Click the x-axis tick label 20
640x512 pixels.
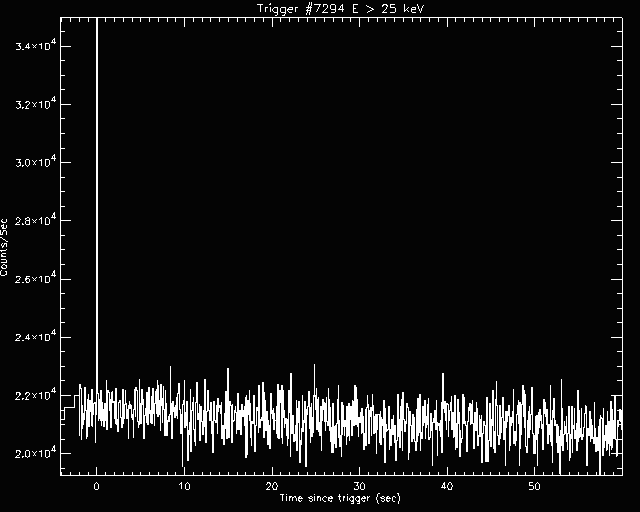click(x=272, y=486)
